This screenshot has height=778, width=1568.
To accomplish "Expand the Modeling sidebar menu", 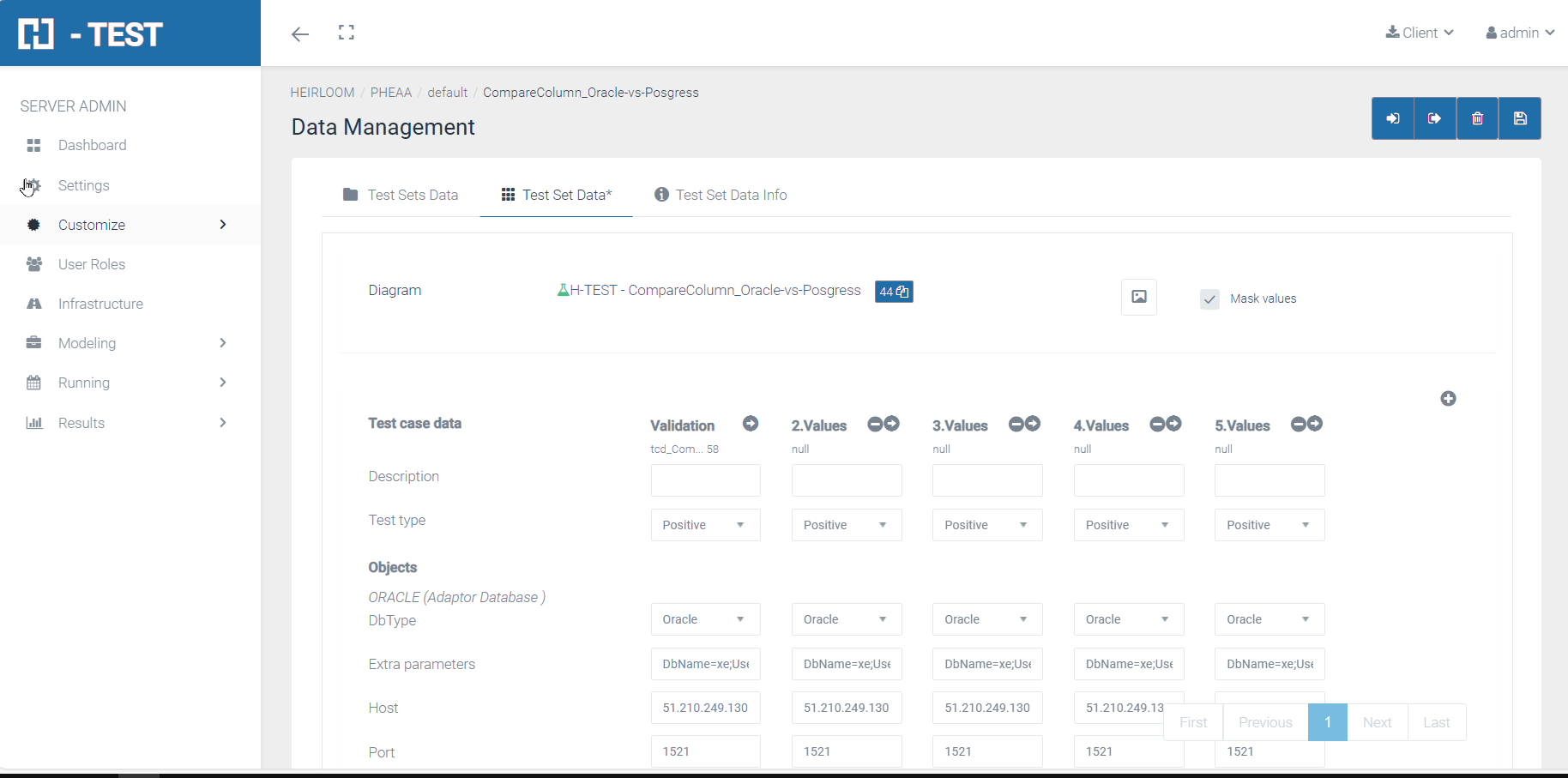I will (129, 343).
